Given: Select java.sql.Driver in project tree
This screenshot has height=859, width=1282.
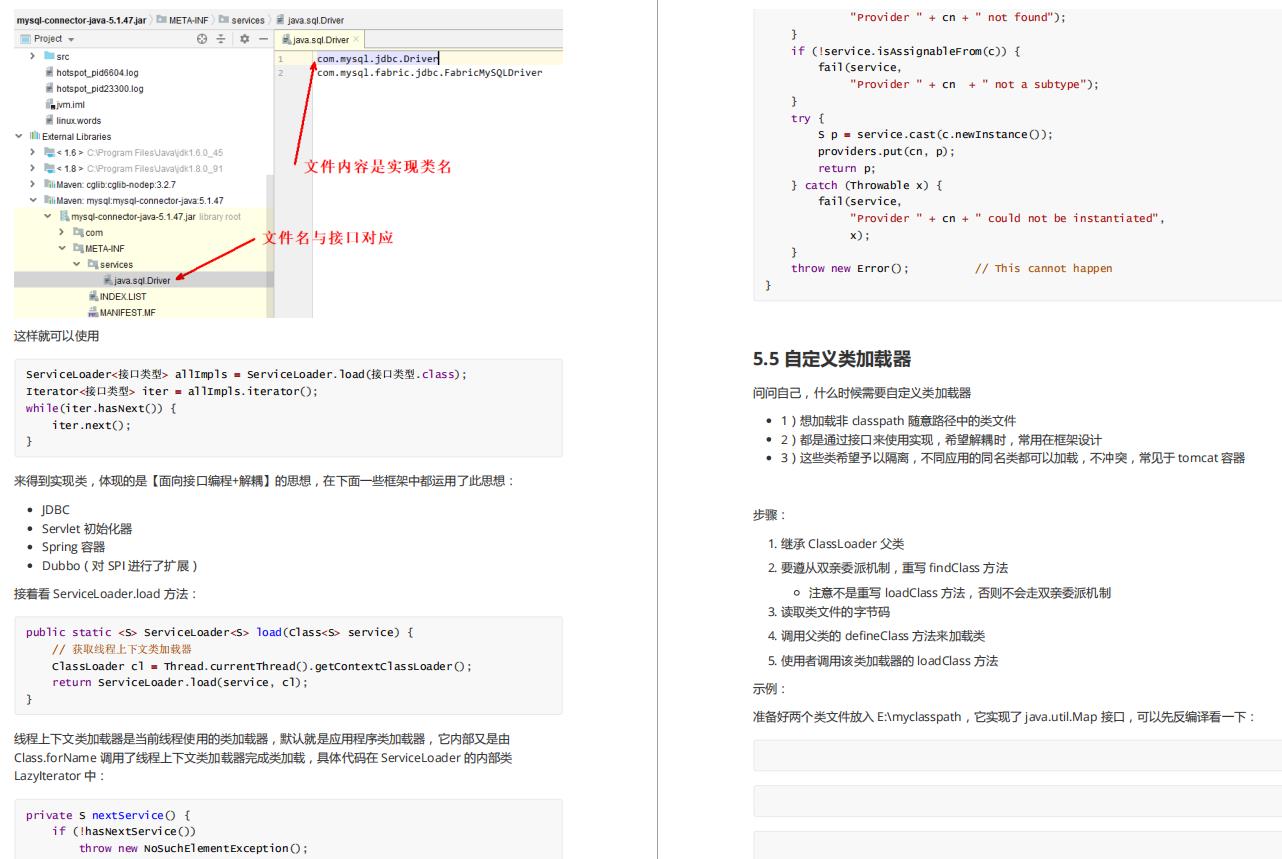Looking at the screenshot, I should pyautogui.click(x=141, y=280).
